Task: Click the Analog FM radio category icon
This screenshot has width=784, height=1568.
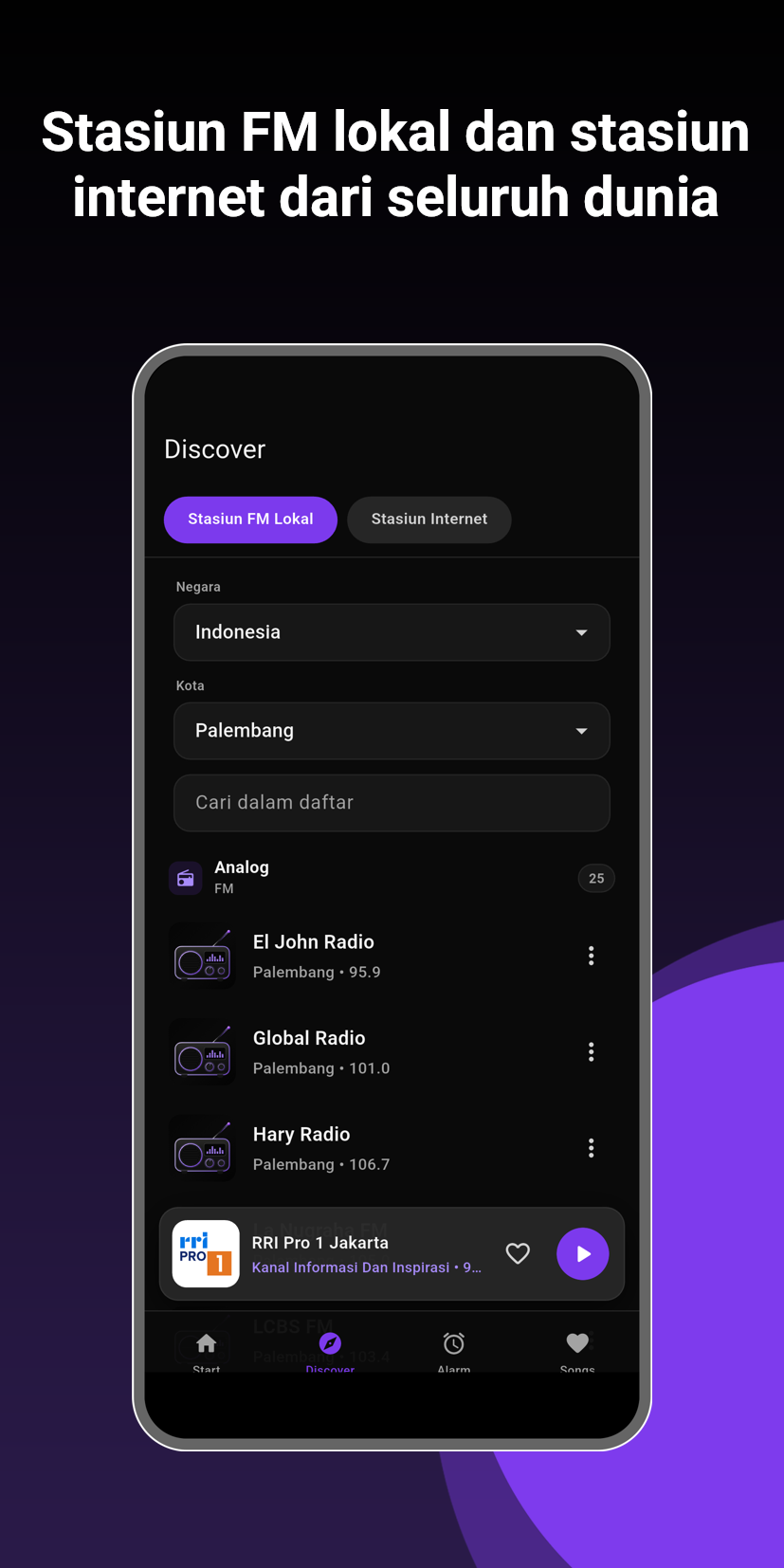Action: tap(186, 878)
